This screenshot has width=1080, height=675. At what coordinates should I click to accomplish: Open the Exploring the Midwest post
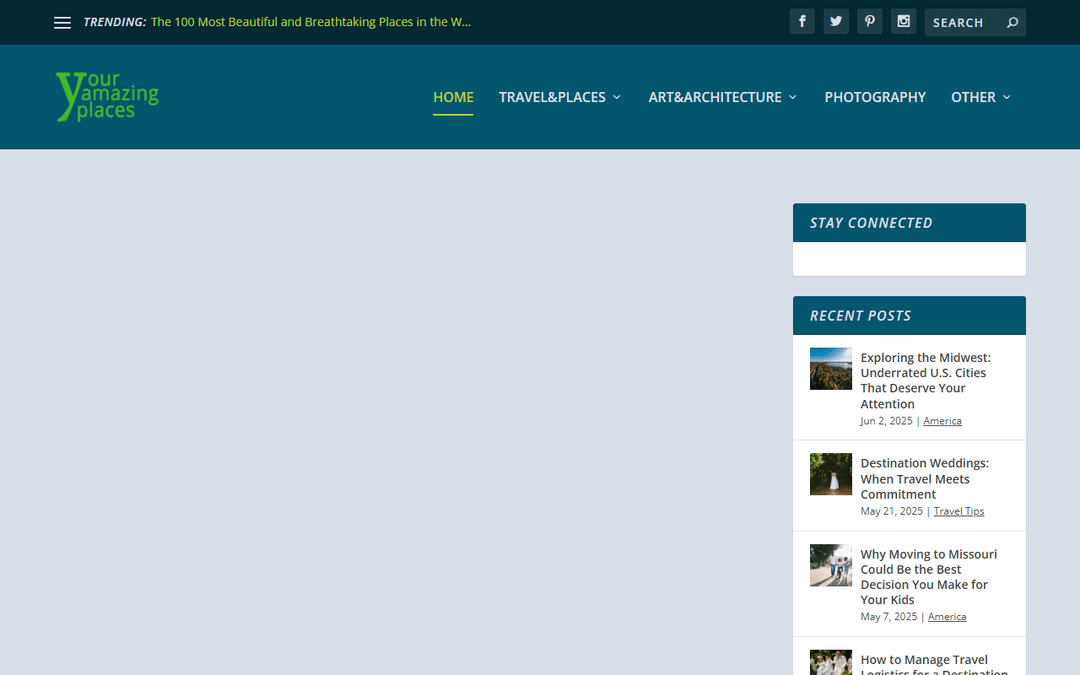(x=926, y=380)
